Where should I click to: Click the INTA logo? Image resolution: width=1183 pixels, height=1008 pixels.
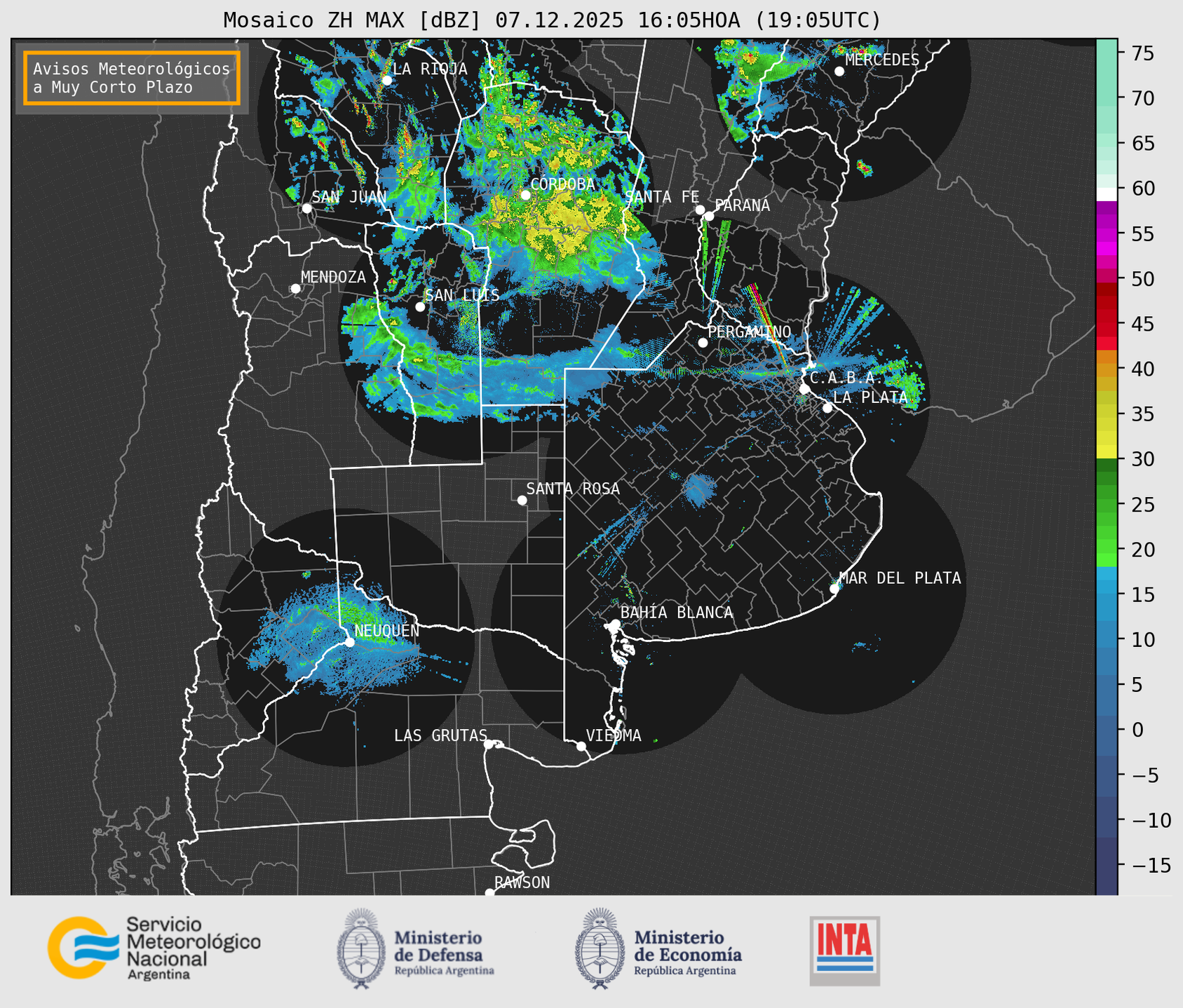[x=844, y=951]
